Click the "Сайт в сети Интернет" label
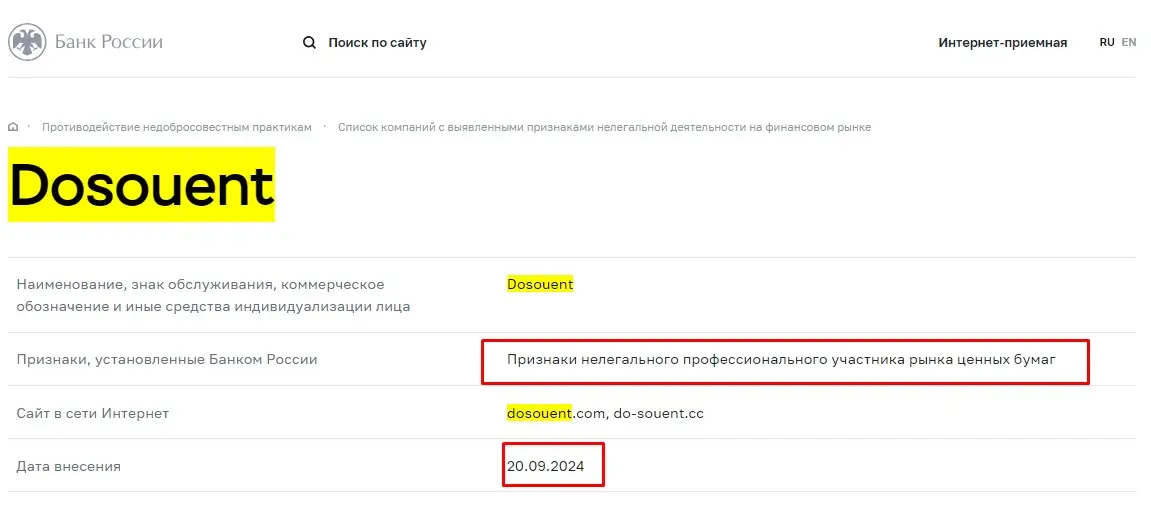Viewport: 1151px width, 513px height. [x=93, y=413]
